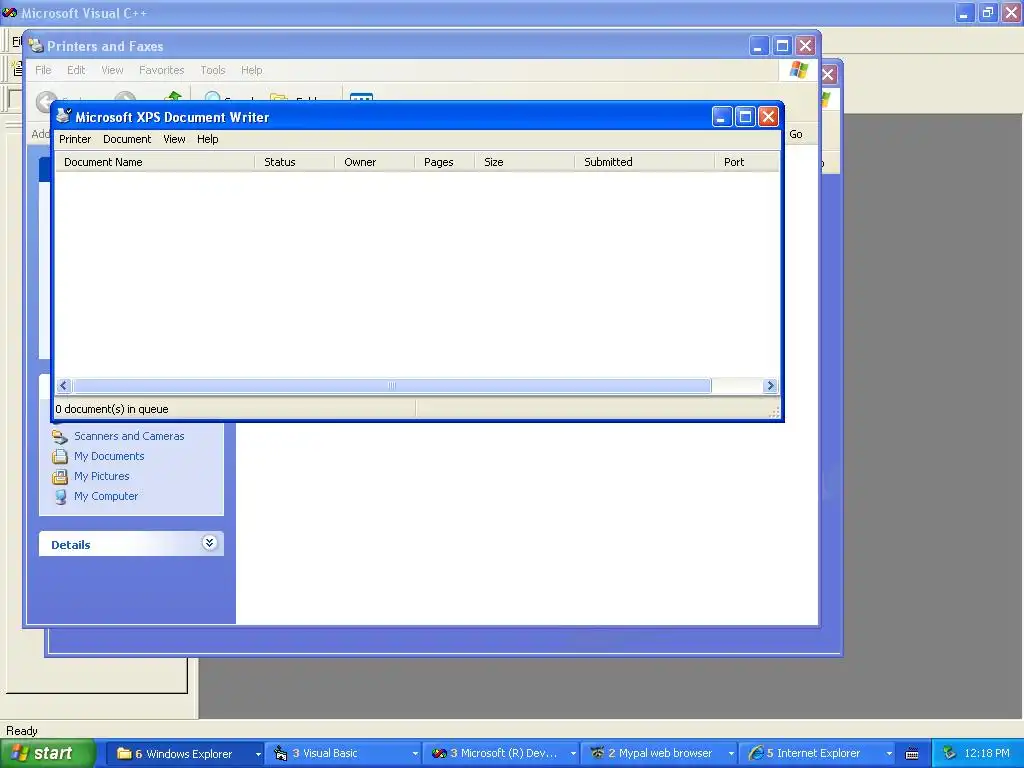Open the File menu in Printers and Faxes
The image size is (1024, 768).
tap(43, 70)
